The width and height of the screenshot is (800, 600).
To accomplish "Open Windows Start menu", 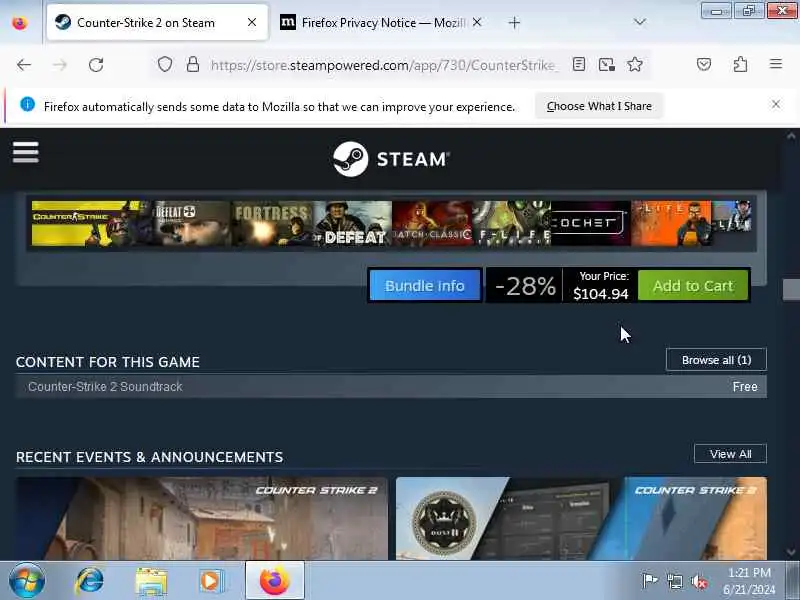I will pyautogui.click(x=27, y=580).
